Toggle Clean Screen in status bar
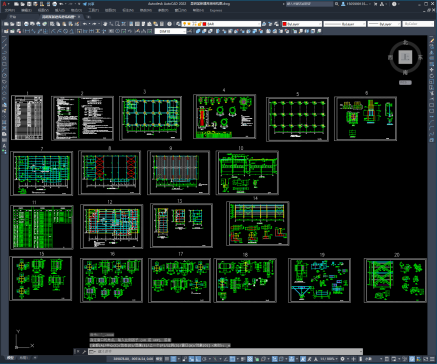 425,359
